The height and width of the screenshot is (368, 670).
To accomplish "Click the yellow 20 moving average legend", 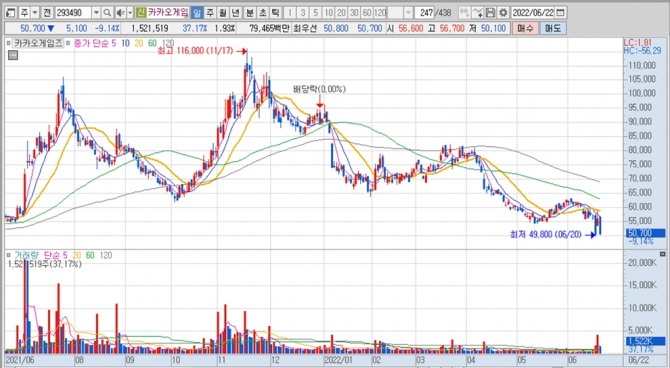I will pyautogui.click(x=138, y=43).
